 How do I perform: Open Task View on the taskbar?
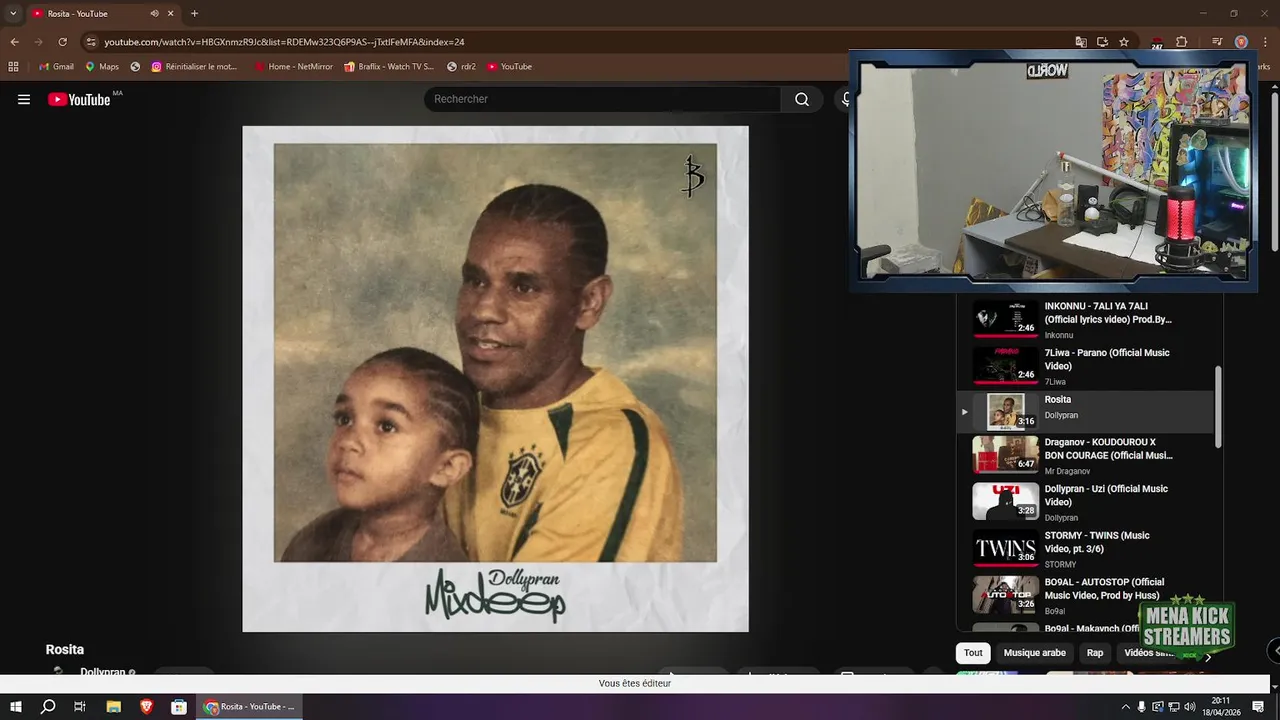click(80, 707)
